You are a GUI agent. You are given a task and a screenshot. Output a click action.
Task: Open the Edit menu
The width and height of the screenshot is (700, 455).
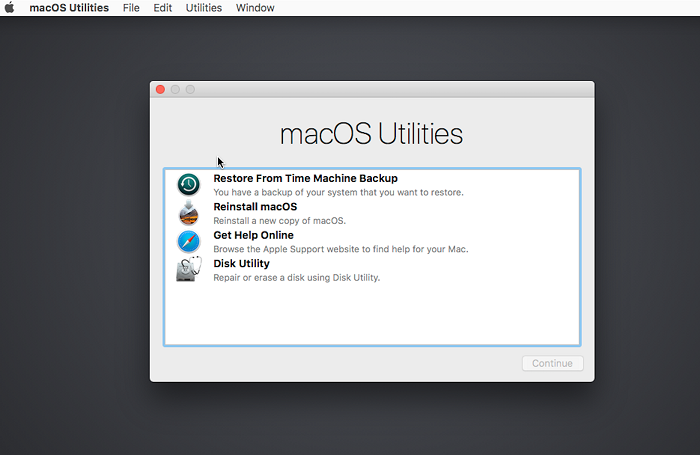[x=162, y=8]
